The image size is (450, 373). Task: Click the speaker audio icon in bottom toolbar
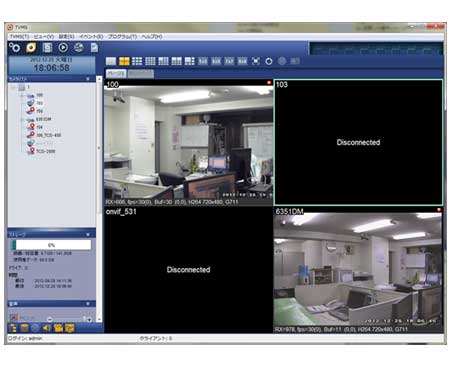[x=46, y=328]
